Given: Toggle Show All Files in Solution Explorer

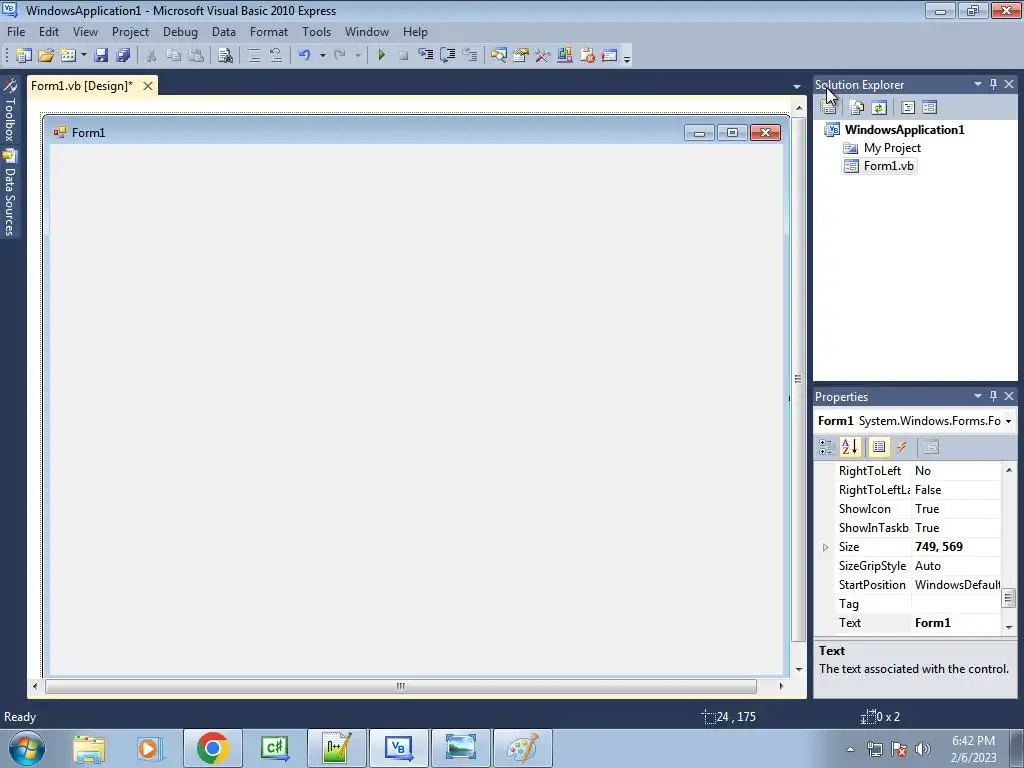Looking at the screenshot, I should click(857, 108).
